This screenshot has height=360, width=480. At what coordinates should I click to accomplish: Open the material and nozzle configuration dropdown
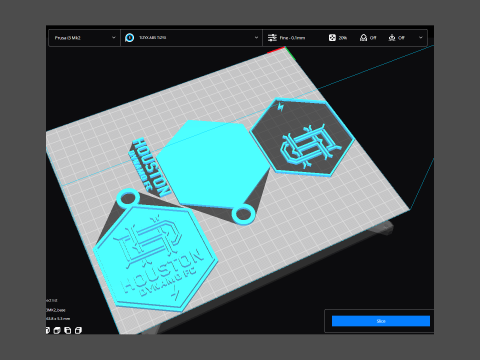click(x=191, y=38)
